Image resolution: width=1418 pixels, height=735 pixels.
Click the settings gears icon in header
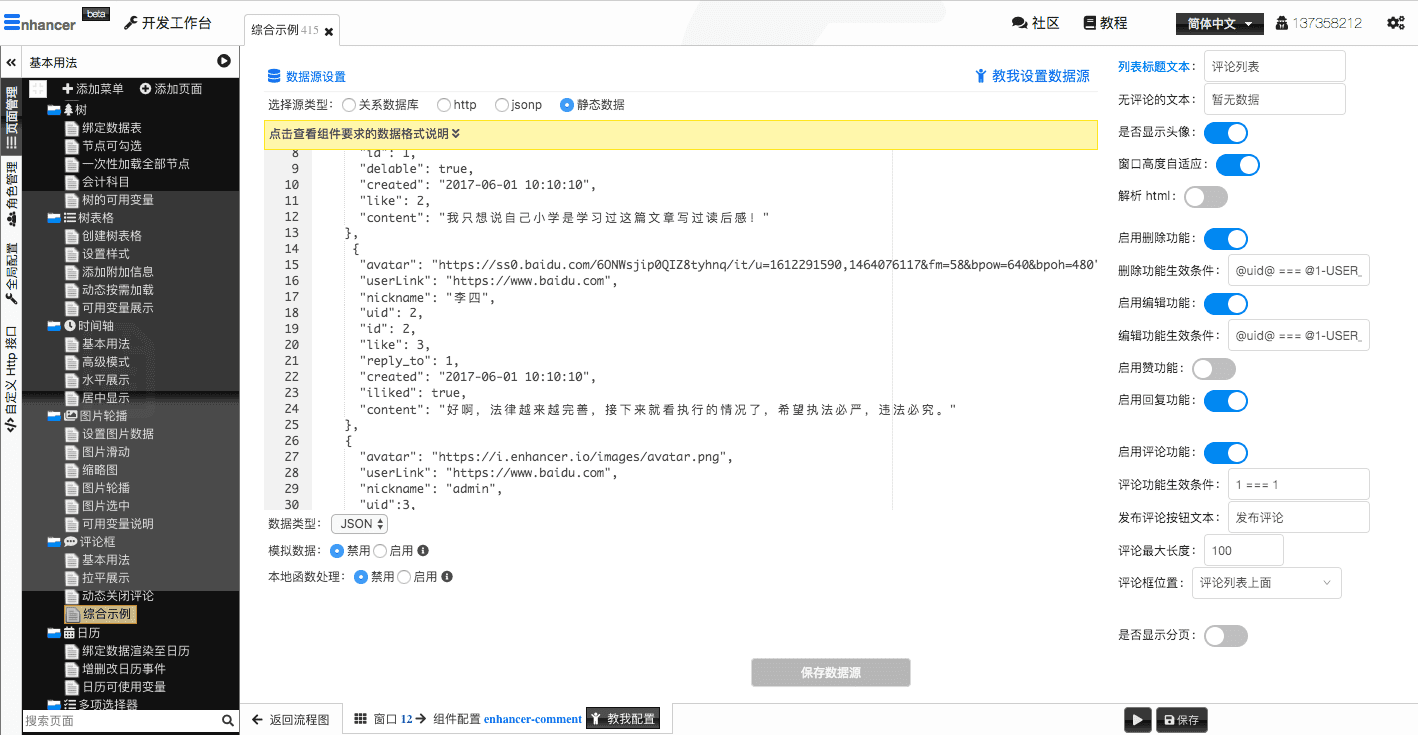1395,23
